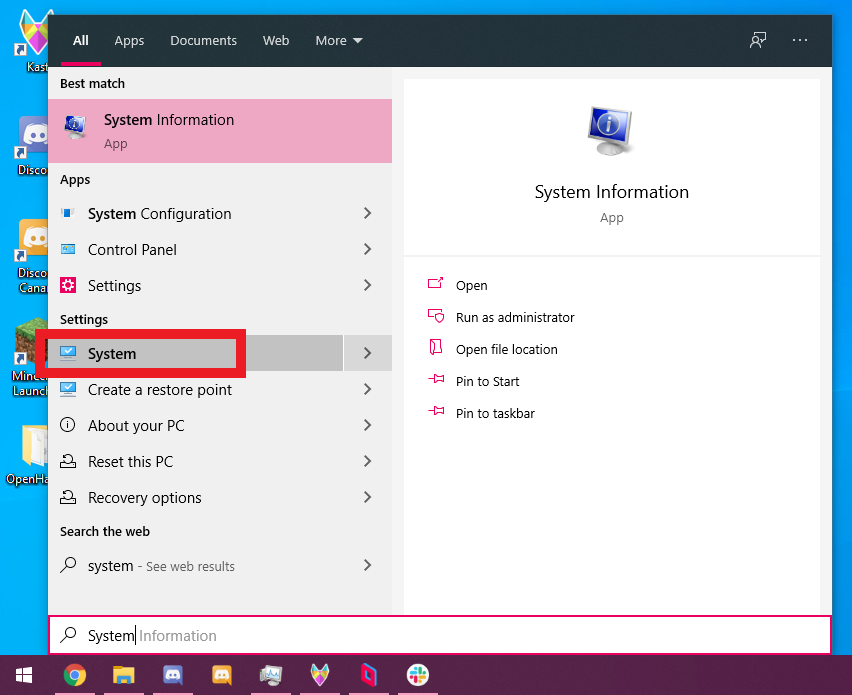
Task: Expand the System Configuration arrow
Action: [367, 214]
